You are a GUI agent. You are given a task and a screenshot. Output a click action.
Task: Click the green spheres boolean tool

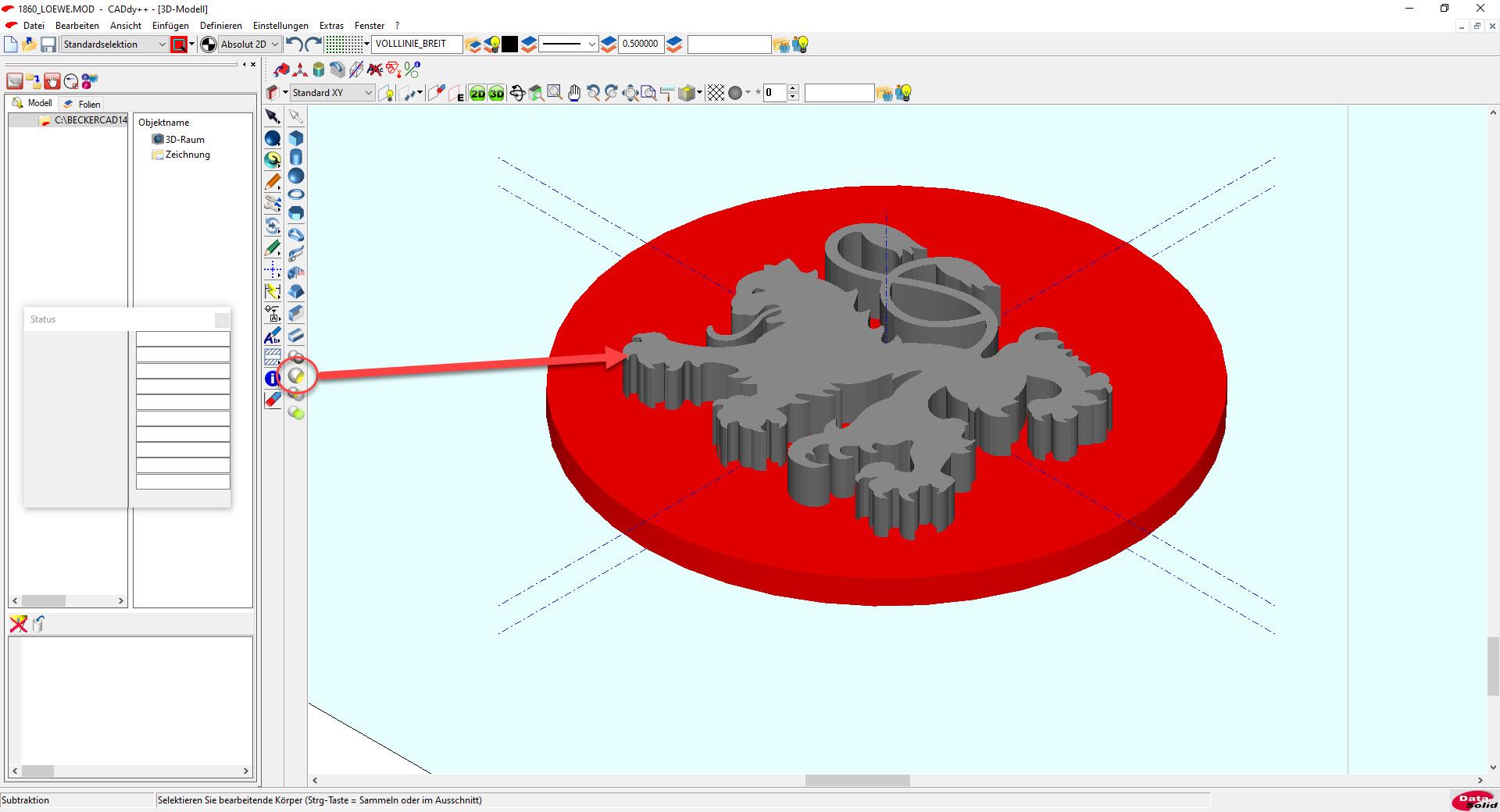click(296, 412)
